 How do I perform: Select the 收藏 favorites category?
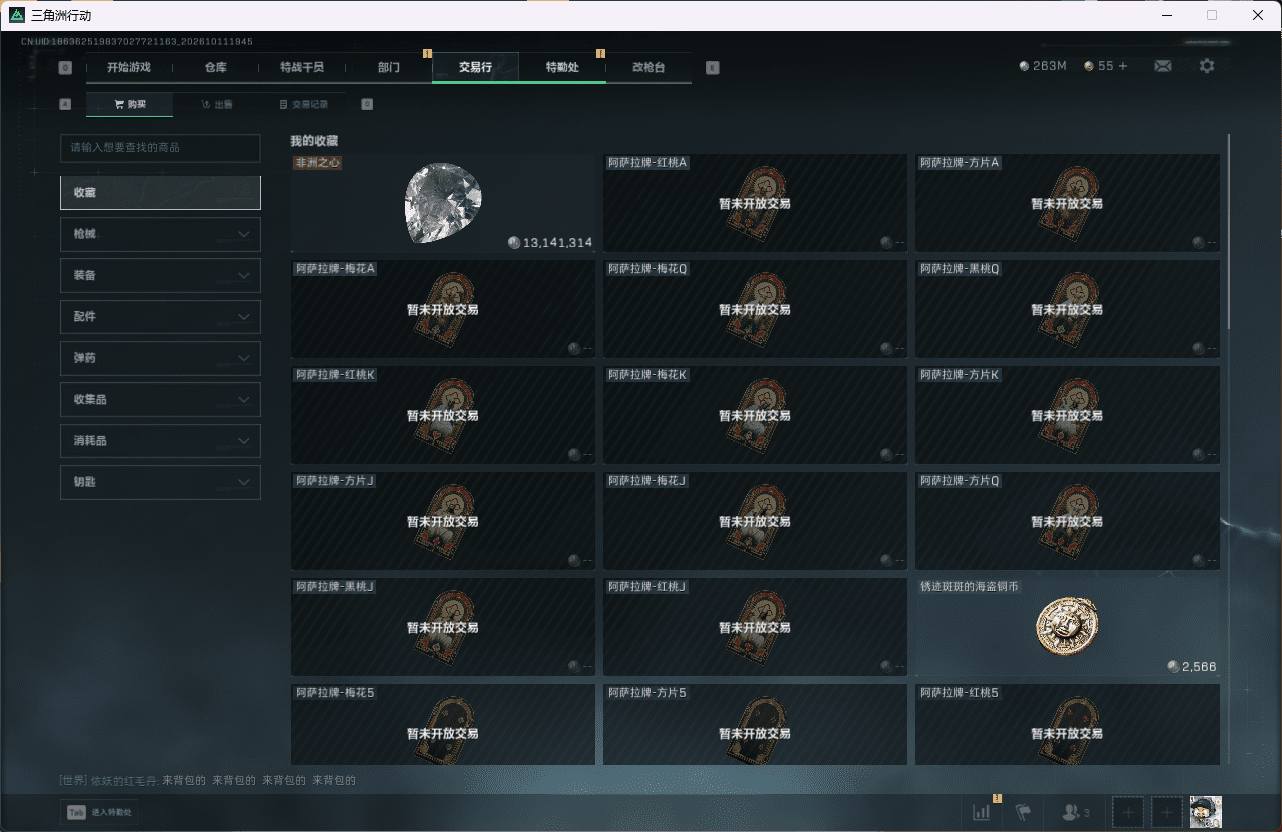tap(160, 192)
